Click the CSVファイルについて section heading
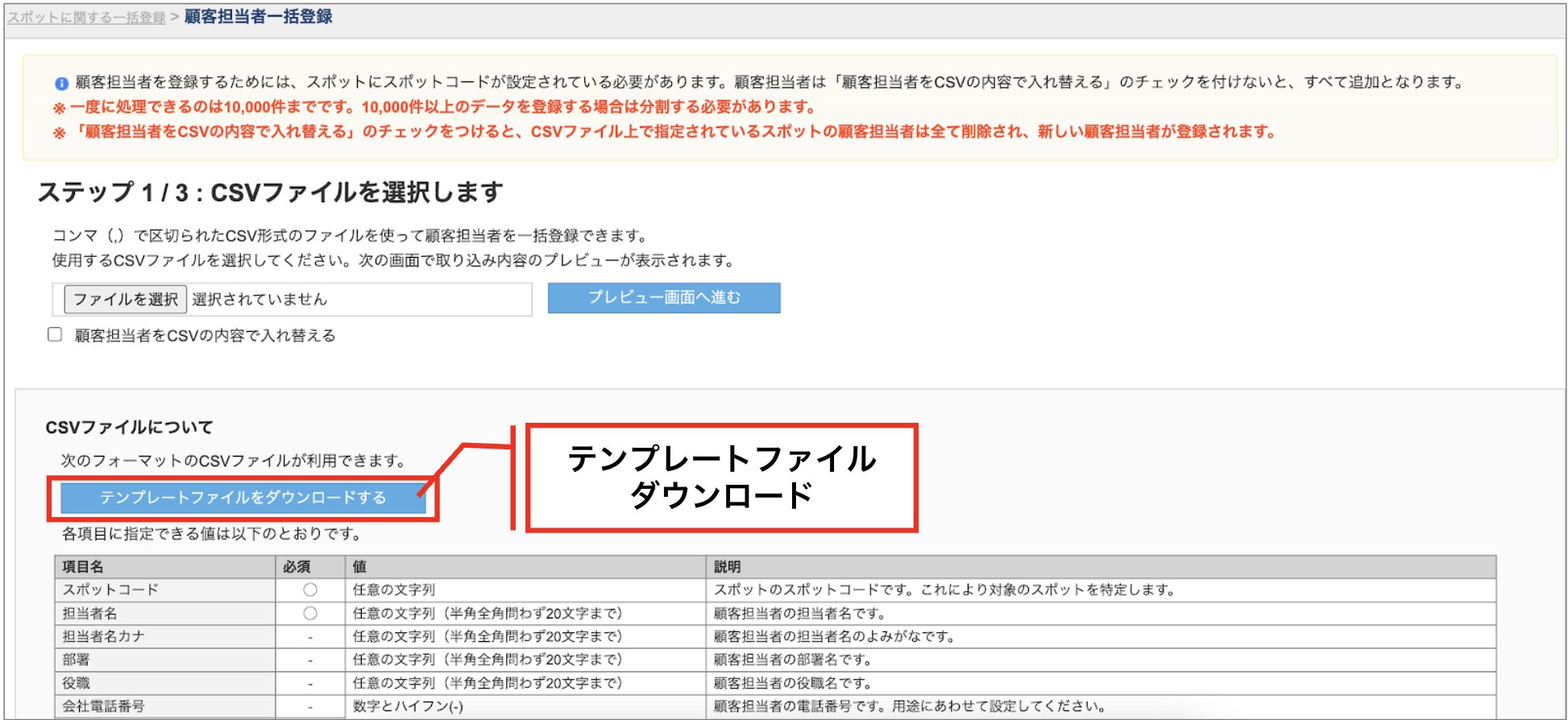The width and height of the screenshot is (1568, 720). (129, 428)
